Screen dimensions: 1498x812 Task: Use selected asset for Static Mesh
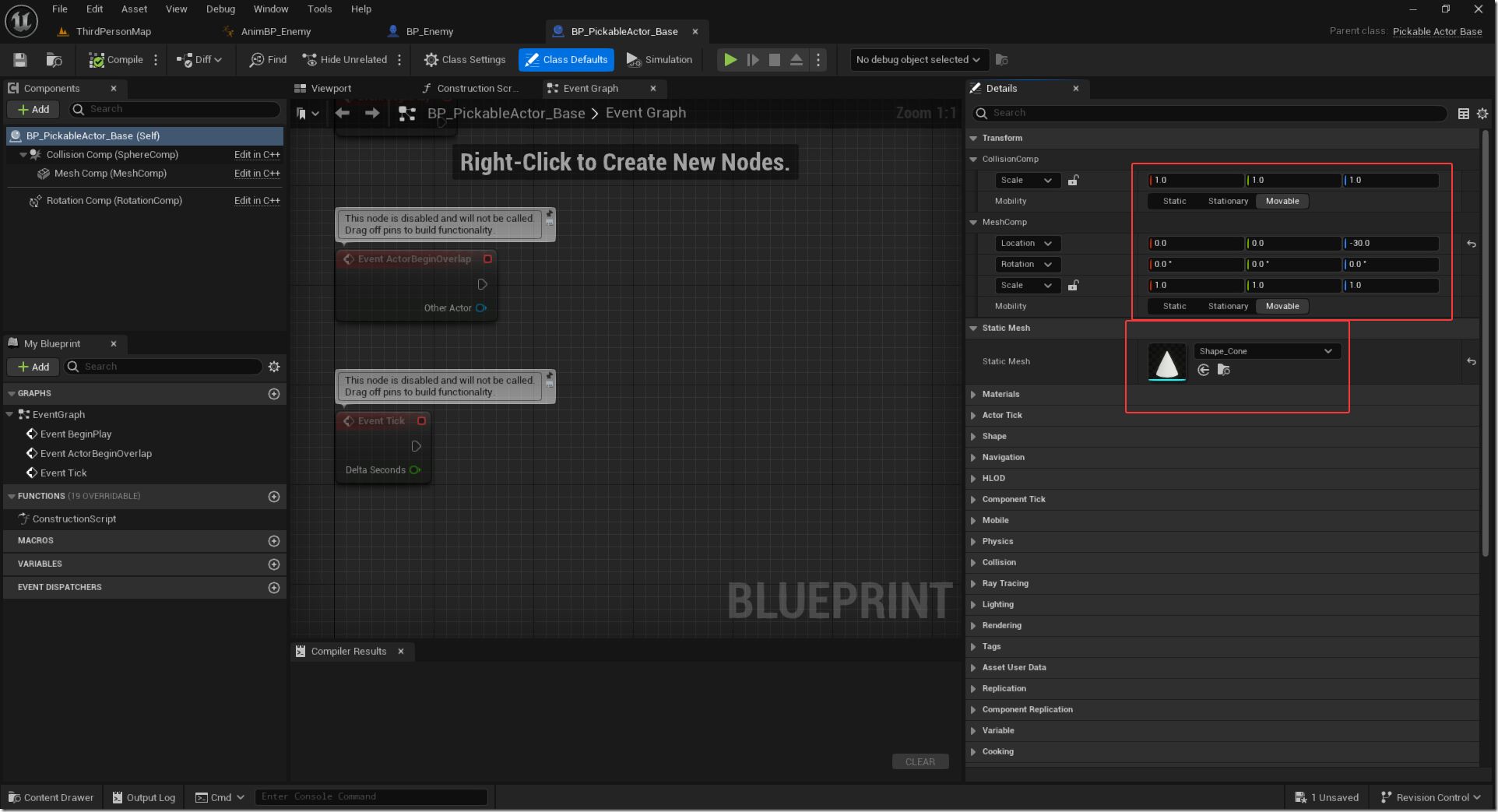(x=1204, y=371)
